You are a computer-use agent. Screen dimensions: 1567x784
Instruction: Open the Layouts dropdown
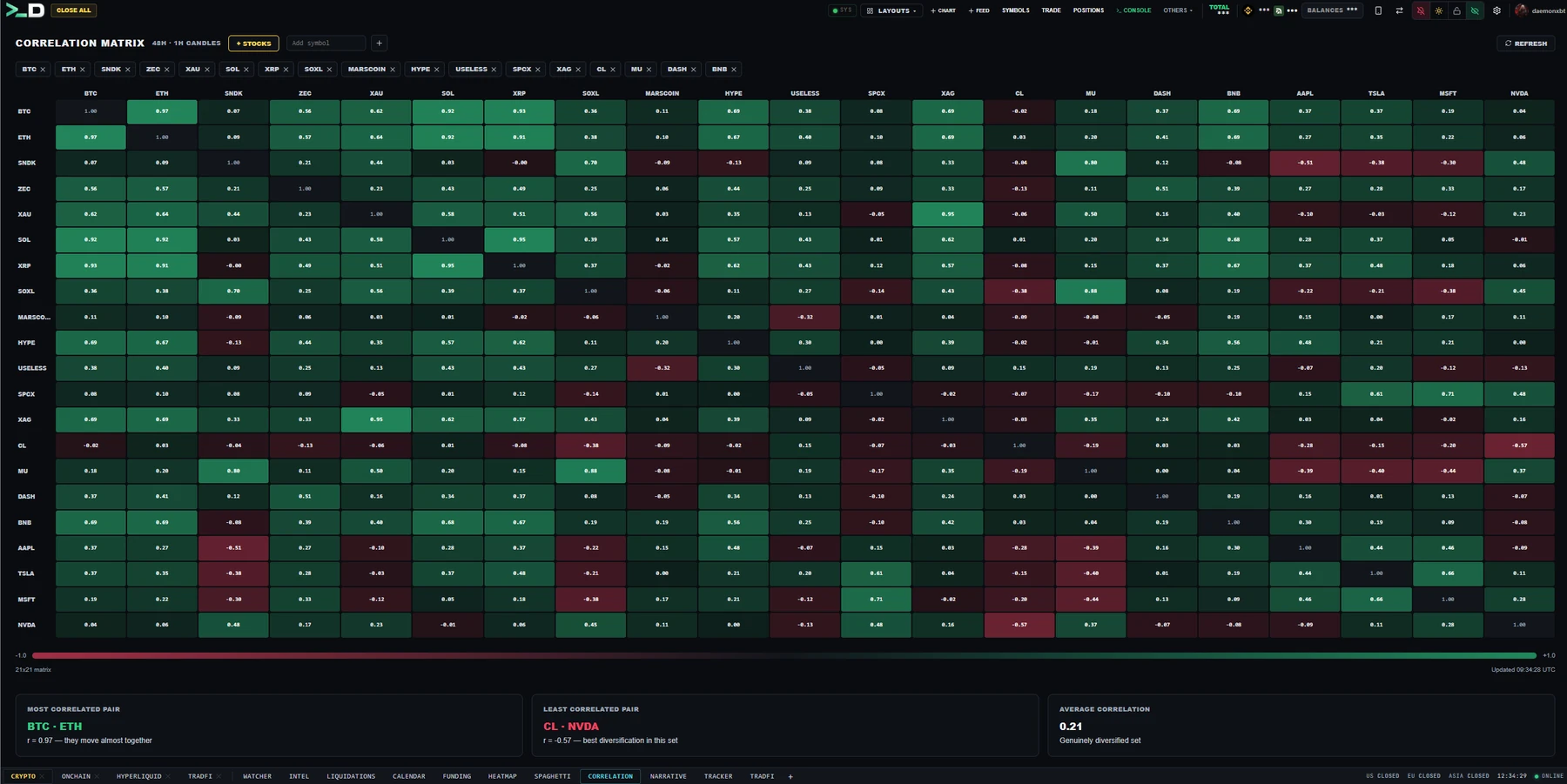892,10
